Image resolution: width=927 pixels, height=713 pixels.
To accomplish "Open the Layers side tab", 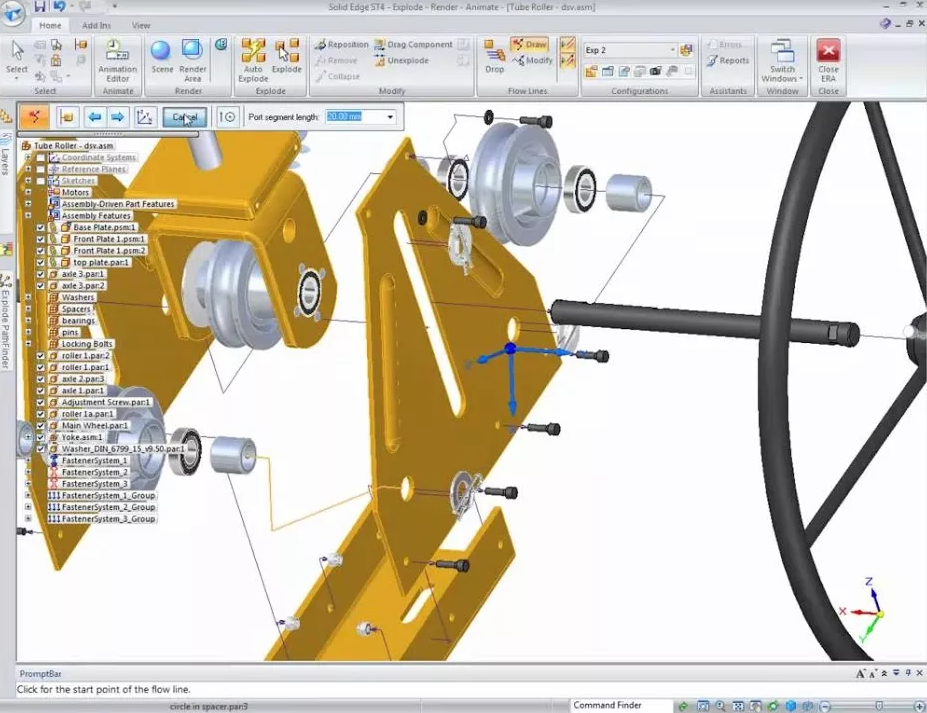I will tap(5, 155).
